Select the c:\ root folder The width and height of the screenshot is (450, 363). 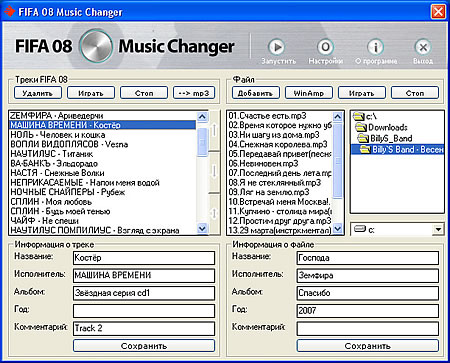(x=365, y=116)
